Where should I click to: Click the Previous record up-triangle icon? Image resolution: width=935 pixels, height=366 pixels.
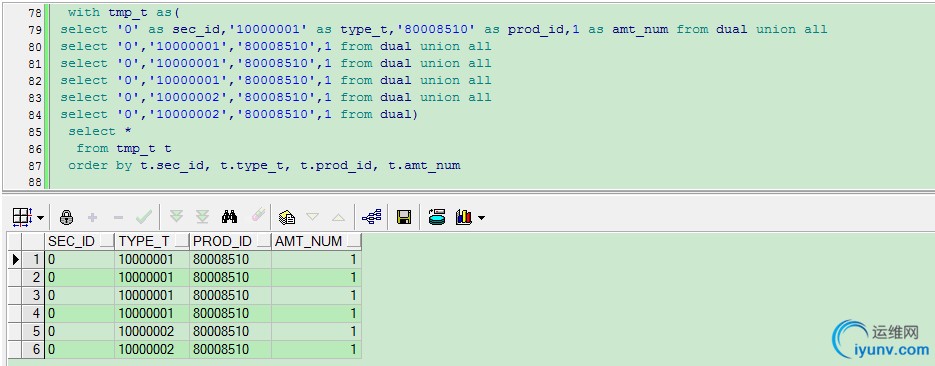(339, 218)
